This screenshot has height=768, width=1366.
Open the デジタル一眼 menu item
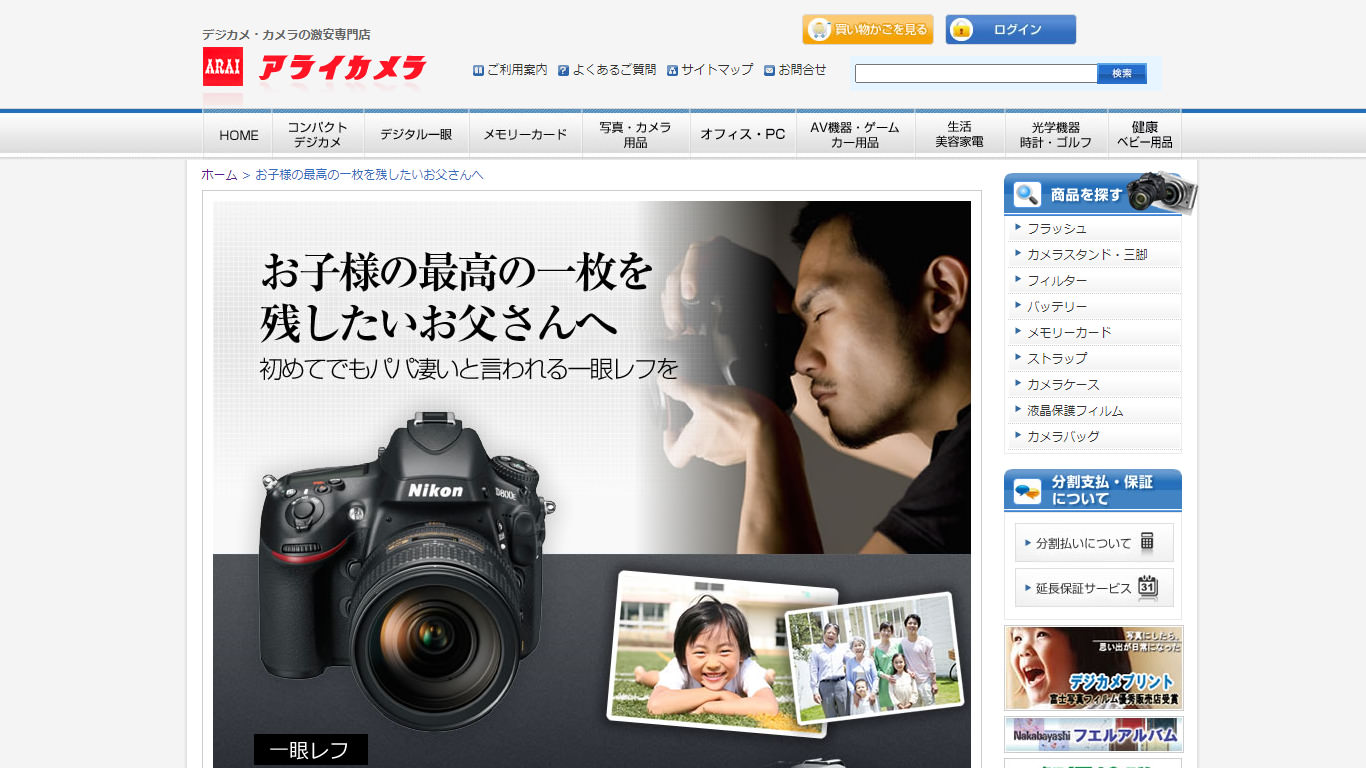point(416,134)
